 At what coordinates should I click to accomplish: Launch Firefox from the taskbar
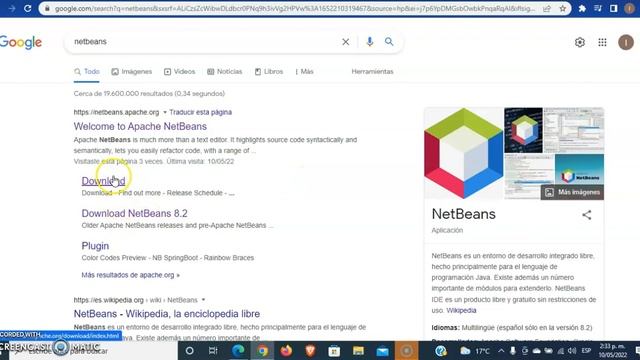[286, 351]
